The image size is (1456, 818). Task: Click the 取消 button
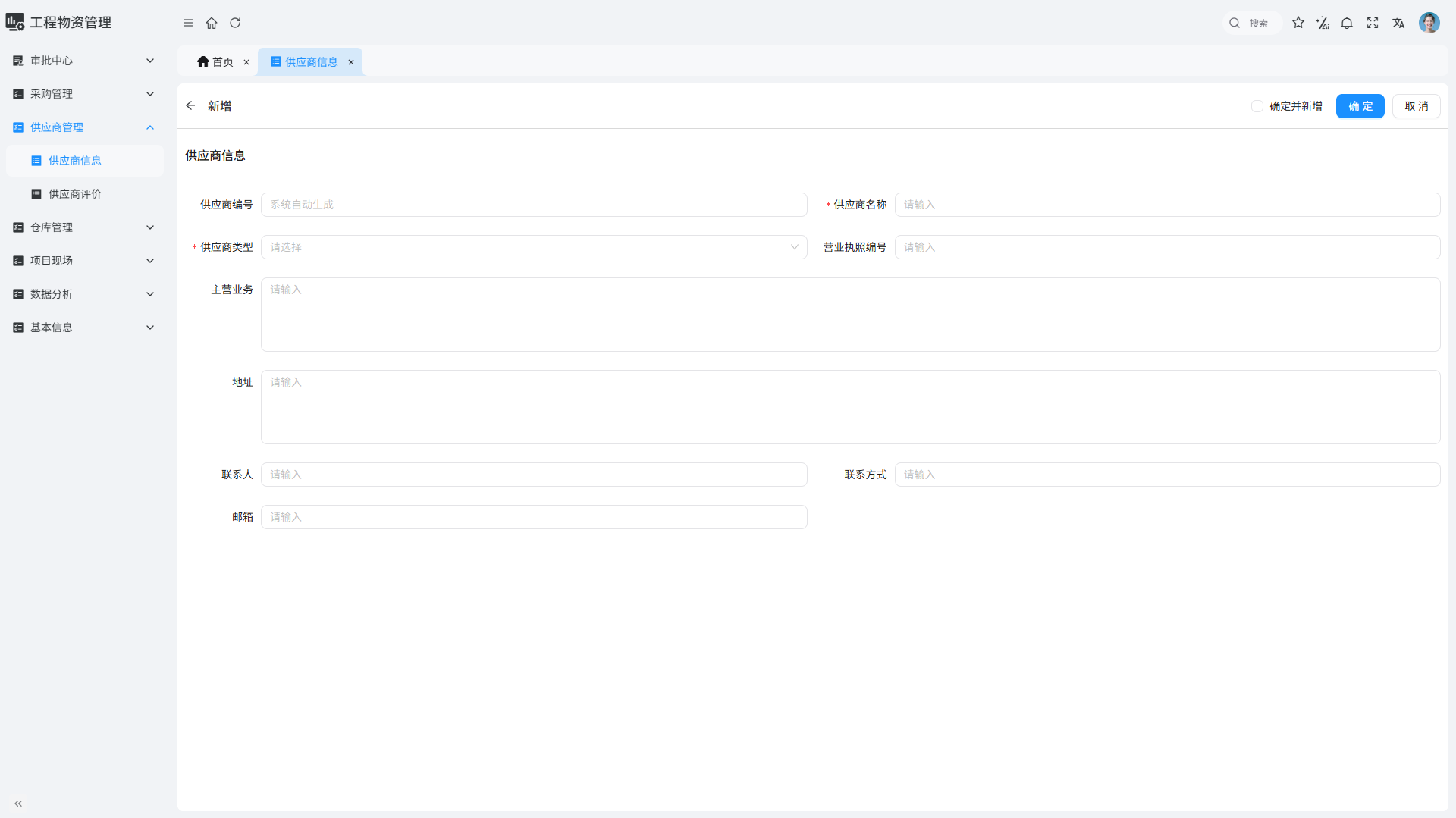click(x=1416, y=106)
